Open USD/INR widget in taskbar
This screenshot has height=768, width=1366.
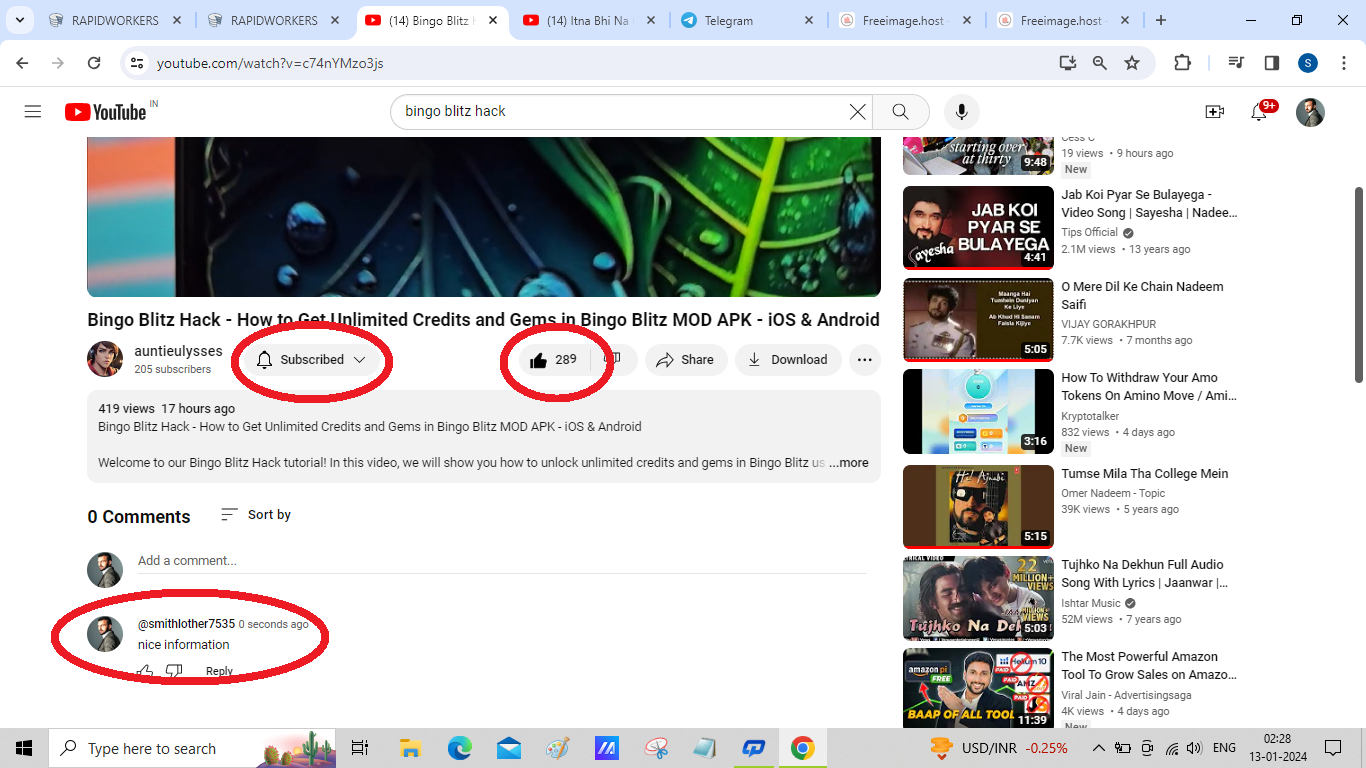998,748
